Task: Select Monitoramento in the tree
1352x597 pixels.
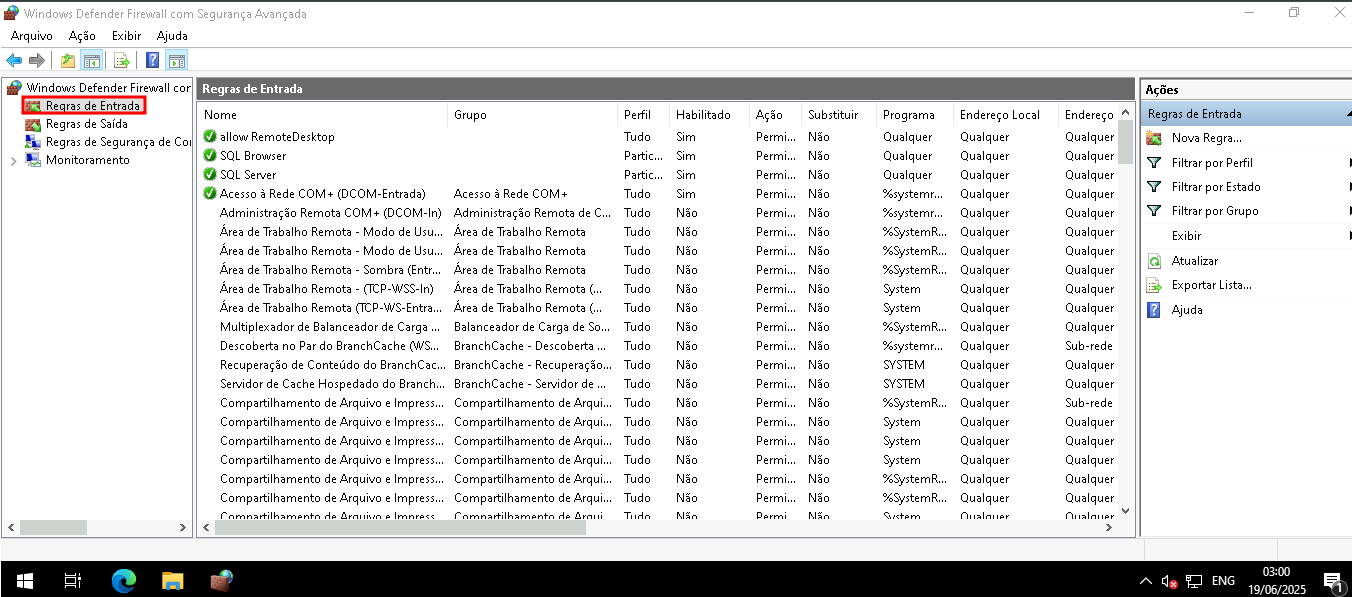Action: 88,160
